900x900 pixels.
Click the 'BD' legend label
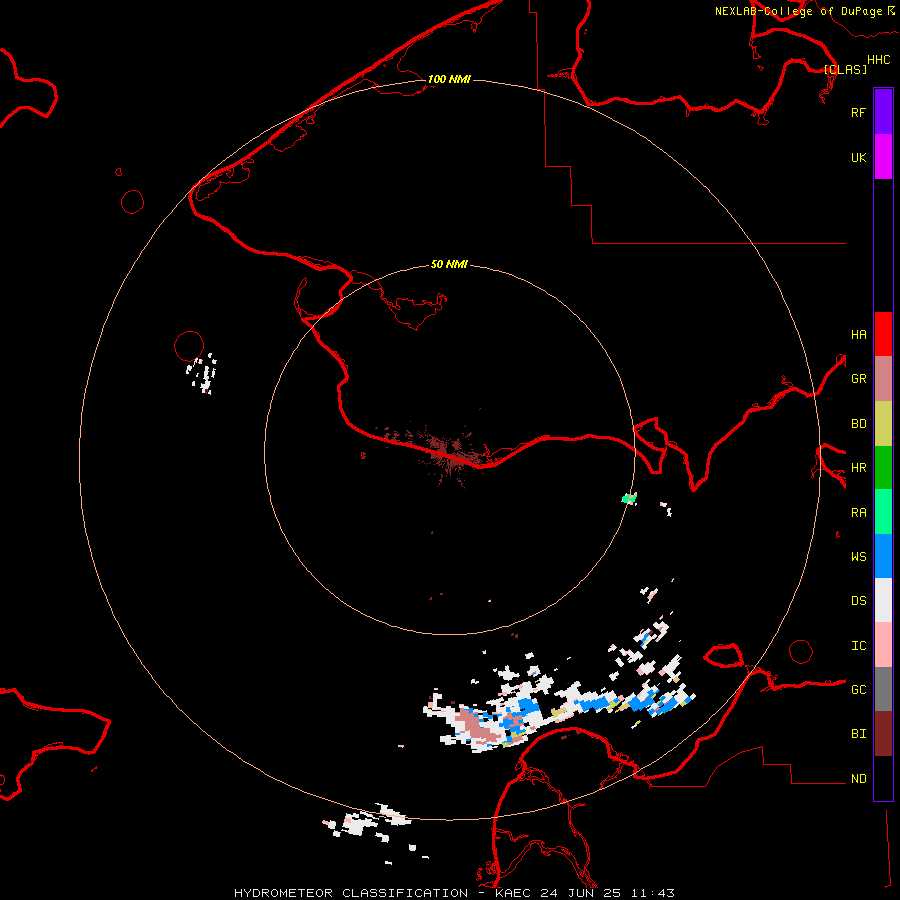858,423
